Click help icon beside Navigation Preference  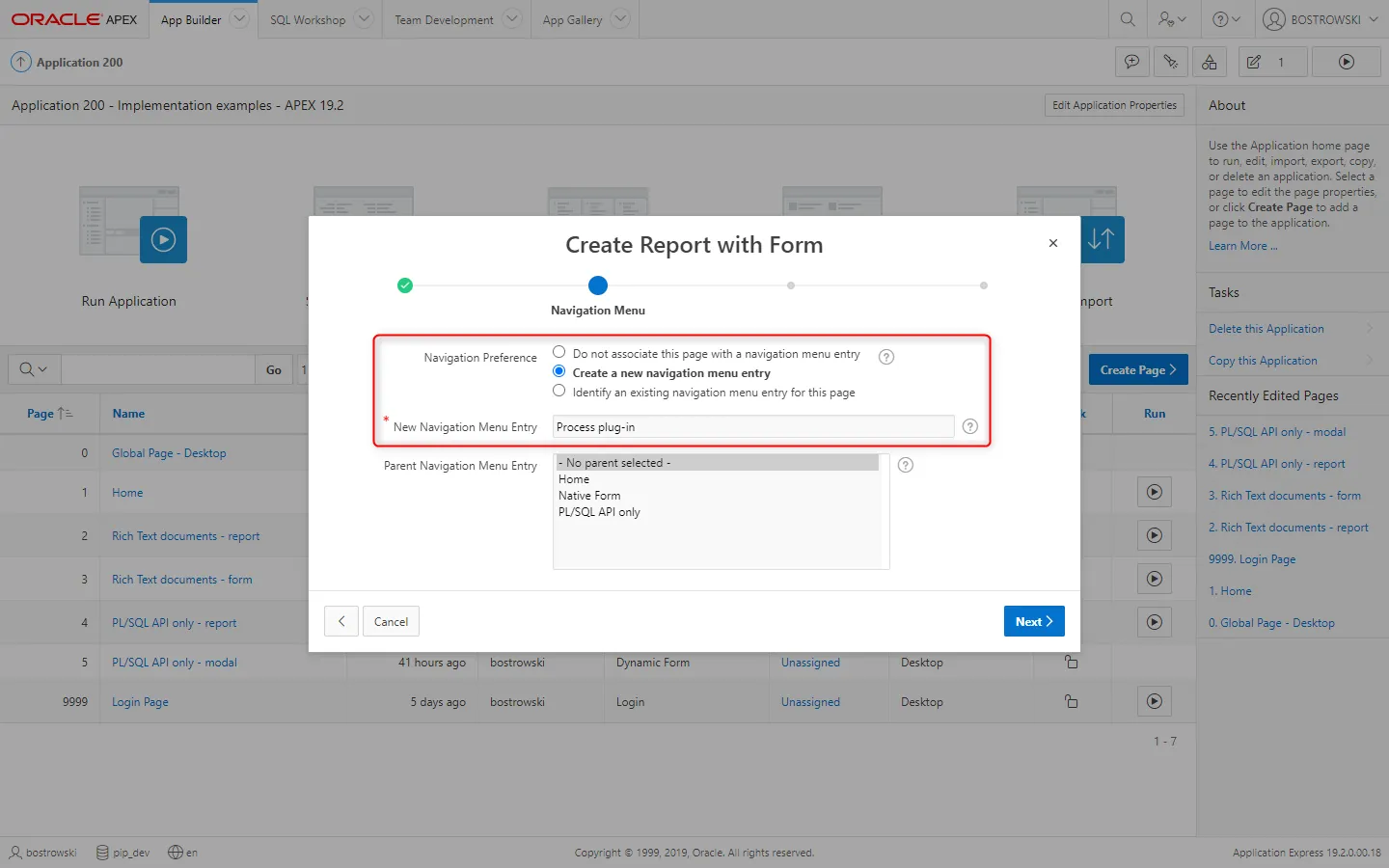pos(886,357)
